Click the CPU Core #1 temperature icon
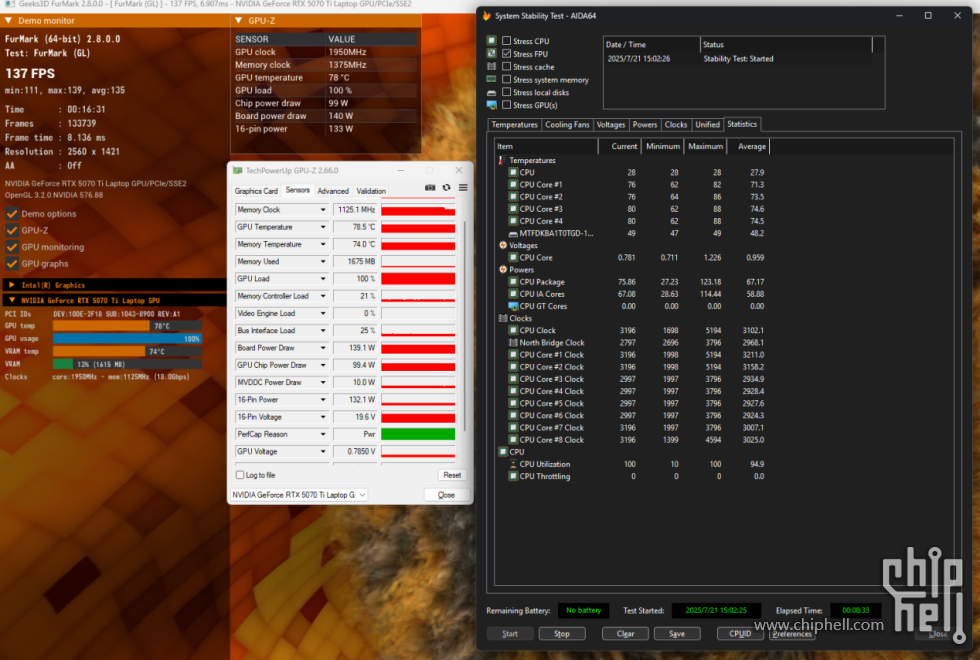Screen dimensions: 980x660 pyautogui.click(x=513, y=184)
